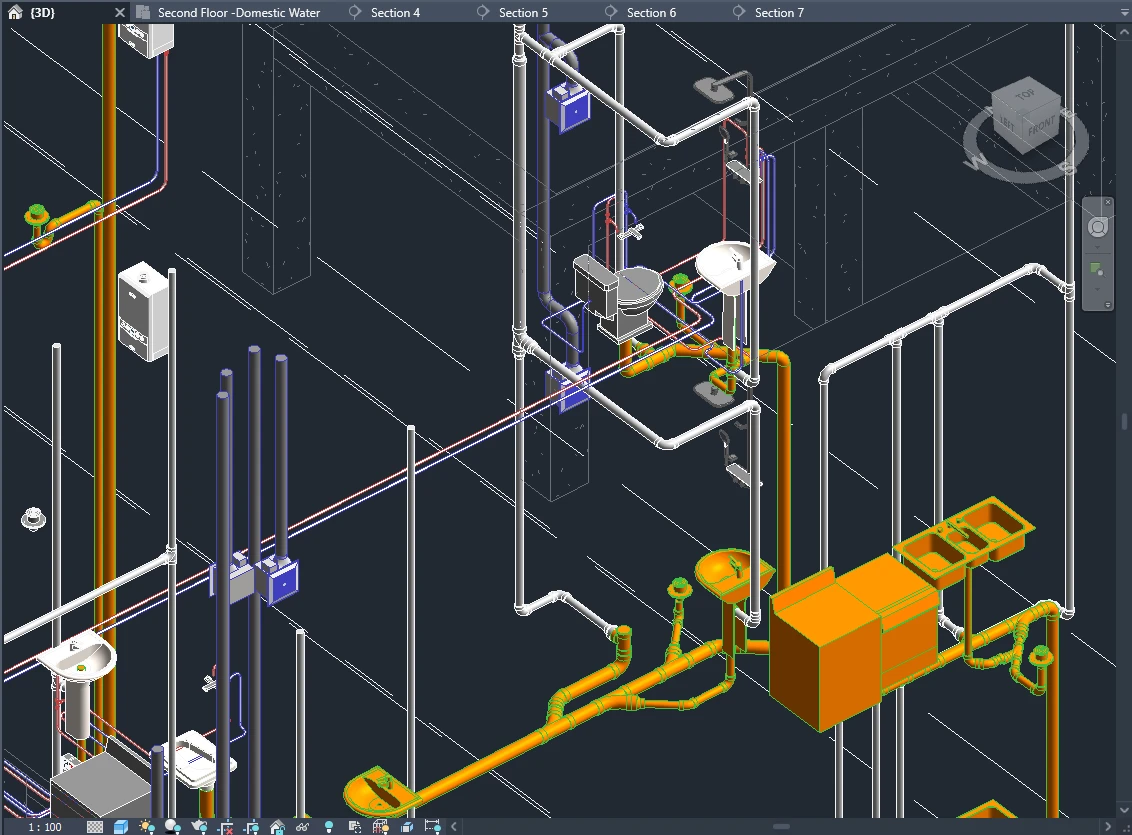Click the Detail Level icon

tap(95, 827)
